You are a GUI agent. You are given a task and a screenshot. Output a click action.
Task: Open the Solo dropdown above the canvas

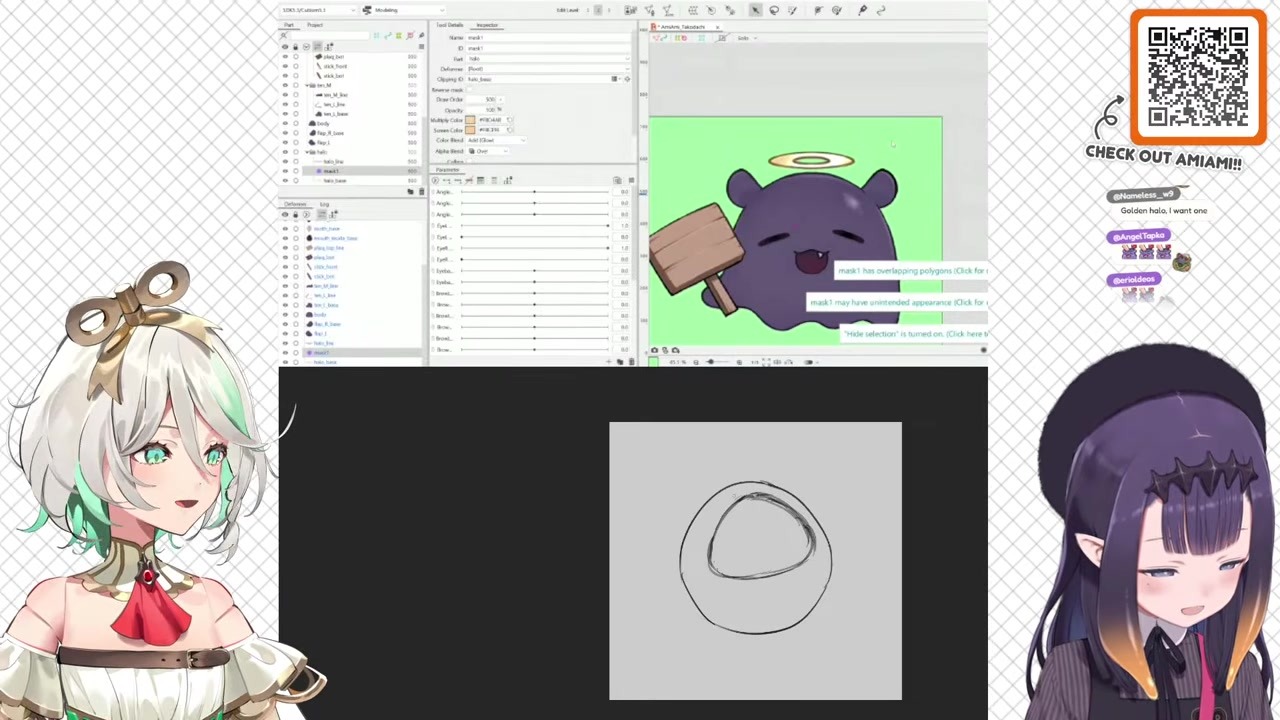745,38
